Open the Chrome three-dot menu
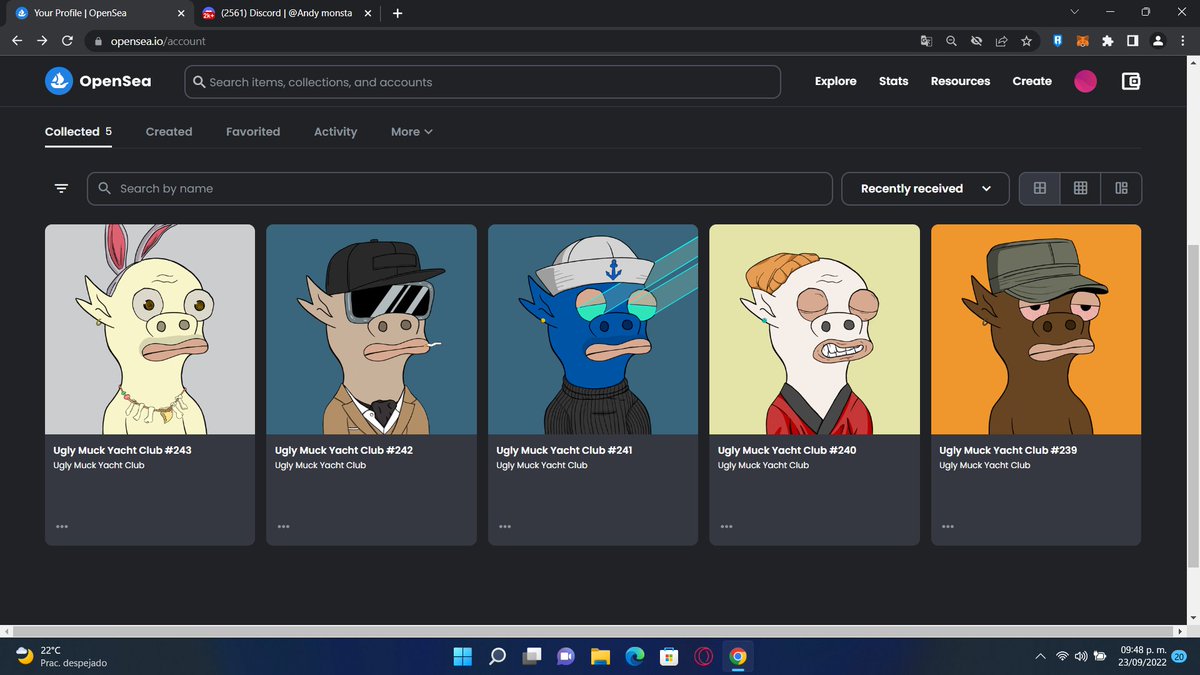 pyautogui.click(x=1181, y=41)
